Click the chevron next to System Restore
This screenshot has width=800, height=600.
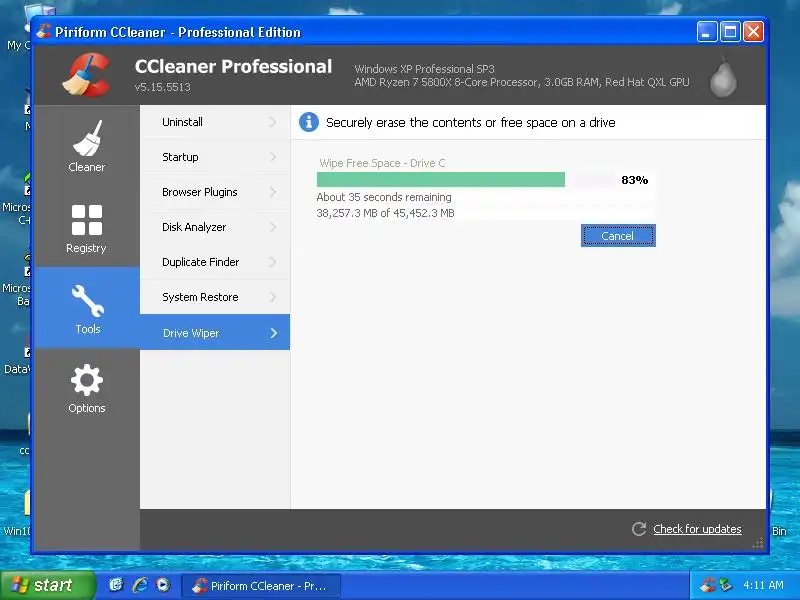(273, 297)
